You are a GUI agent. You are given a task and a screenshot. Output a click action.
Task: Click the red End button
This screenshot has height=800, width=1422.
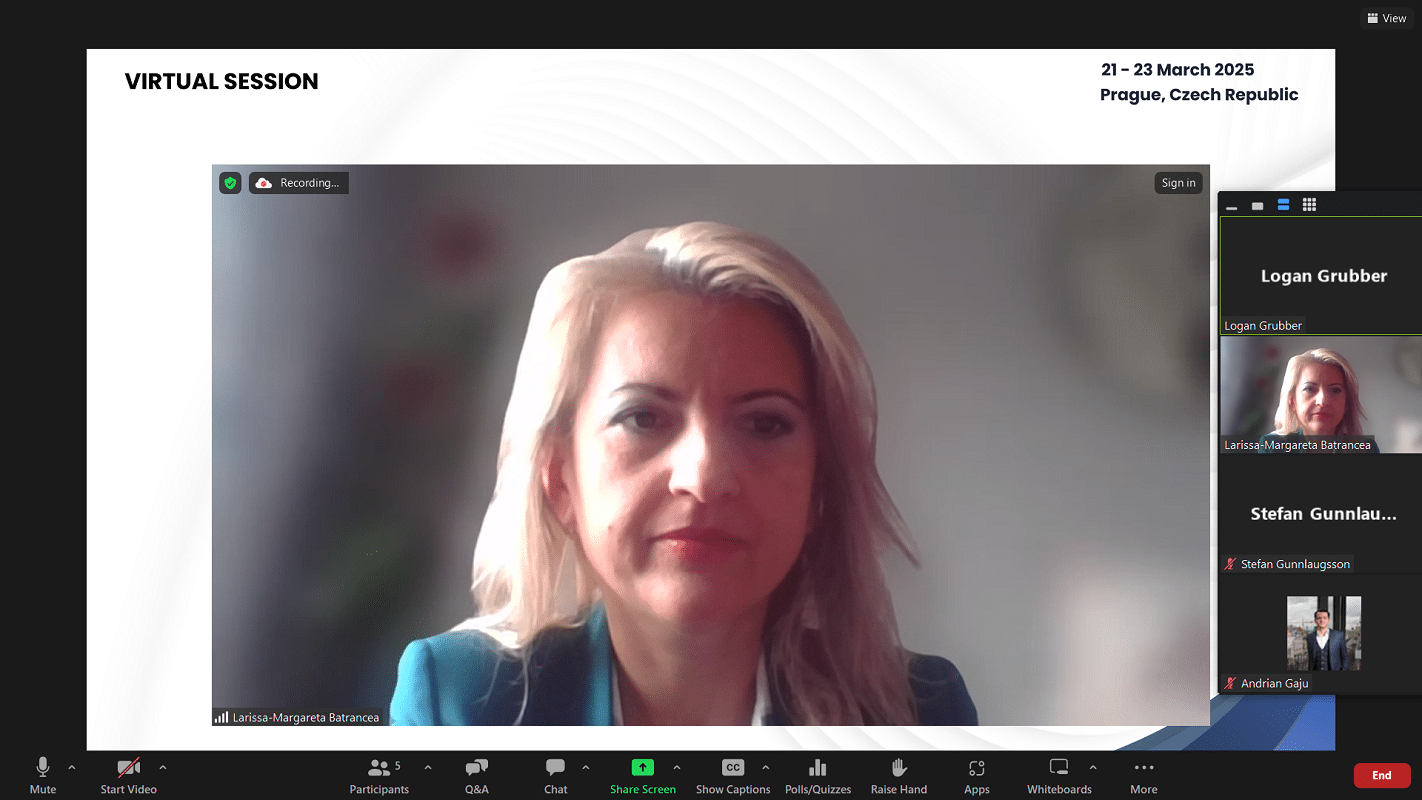click(x=1381, y=775)
